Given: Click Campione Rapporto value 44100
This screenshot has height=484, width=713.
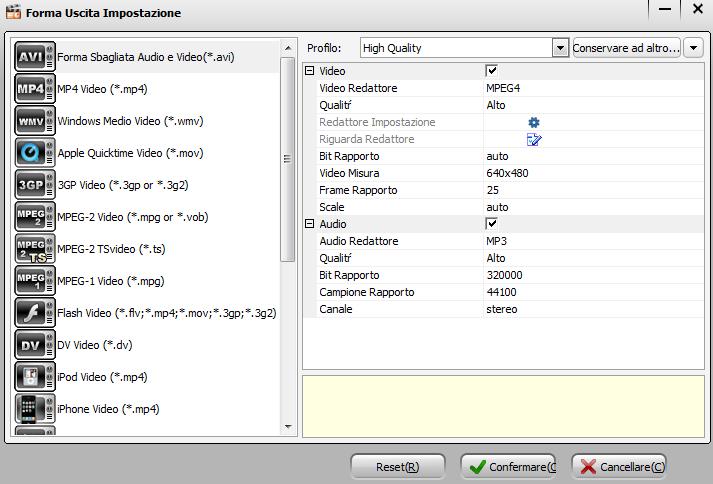Looking at the screenshot, I should [x=502, y=292].
